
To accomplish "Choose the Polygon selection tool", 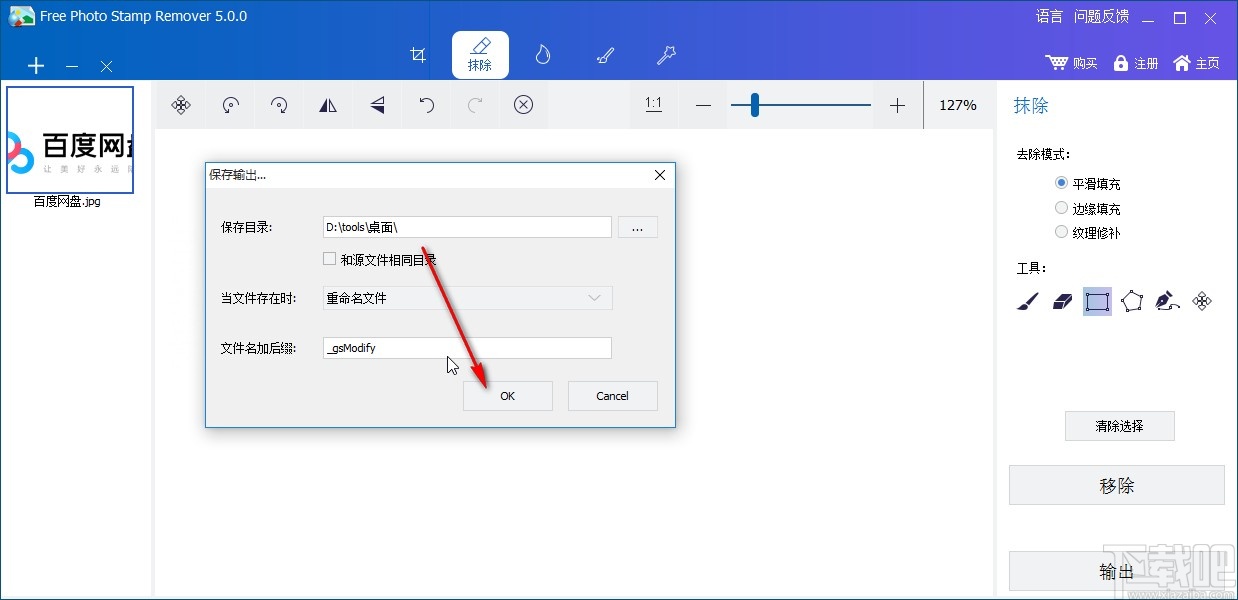I will point(1132,301).
